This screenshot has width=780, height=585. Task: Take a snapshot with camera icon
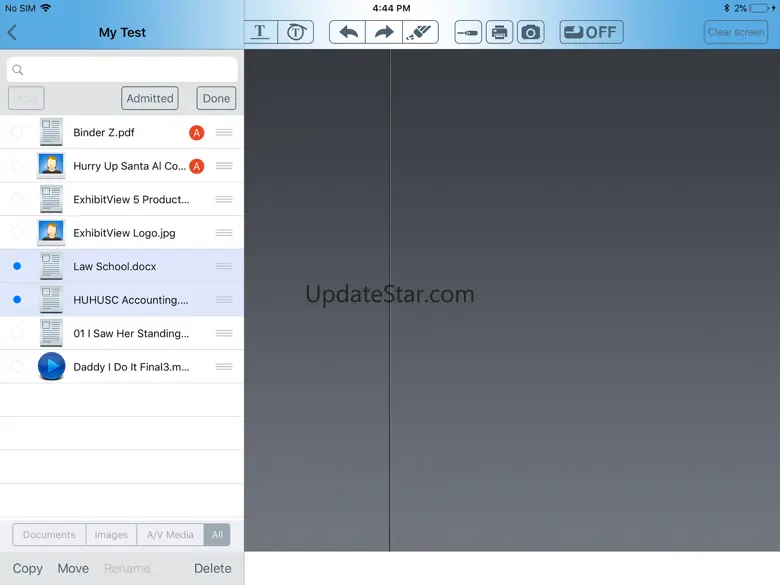pos(531,33)
